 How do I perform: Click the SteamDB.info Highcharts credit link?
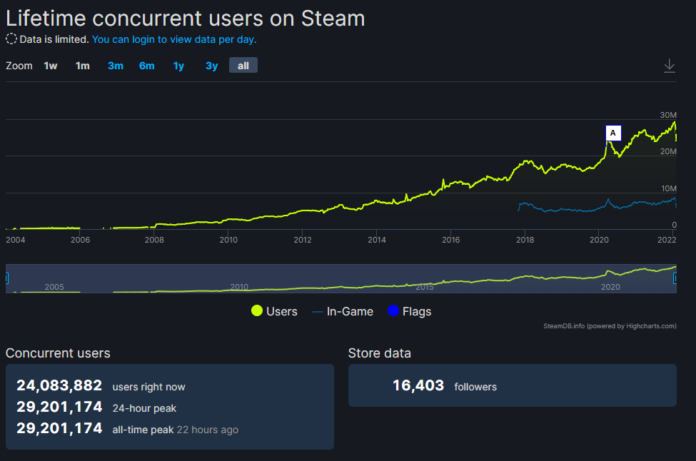(x=610, y=326)
